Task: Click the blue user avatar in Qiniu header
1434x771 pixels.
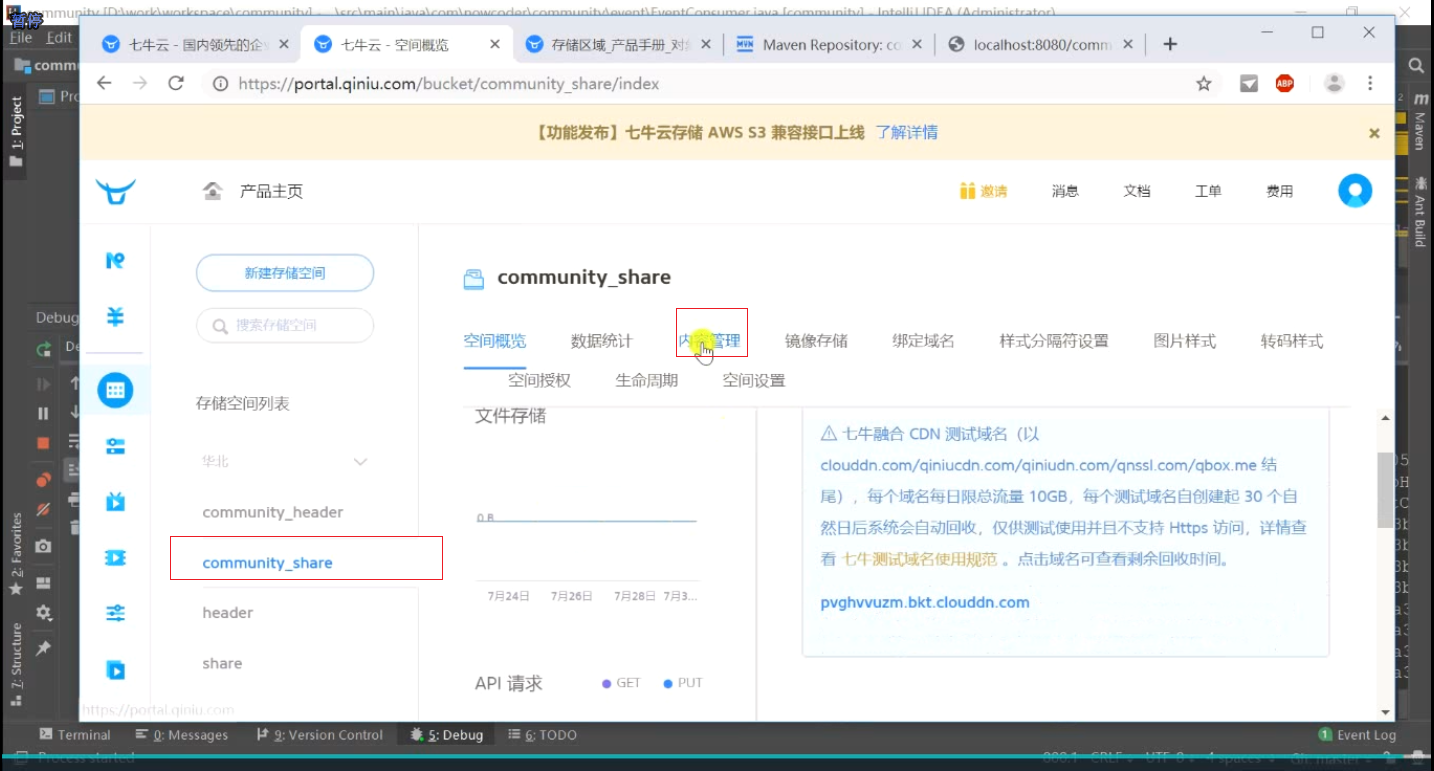Action: point(1355,190)
